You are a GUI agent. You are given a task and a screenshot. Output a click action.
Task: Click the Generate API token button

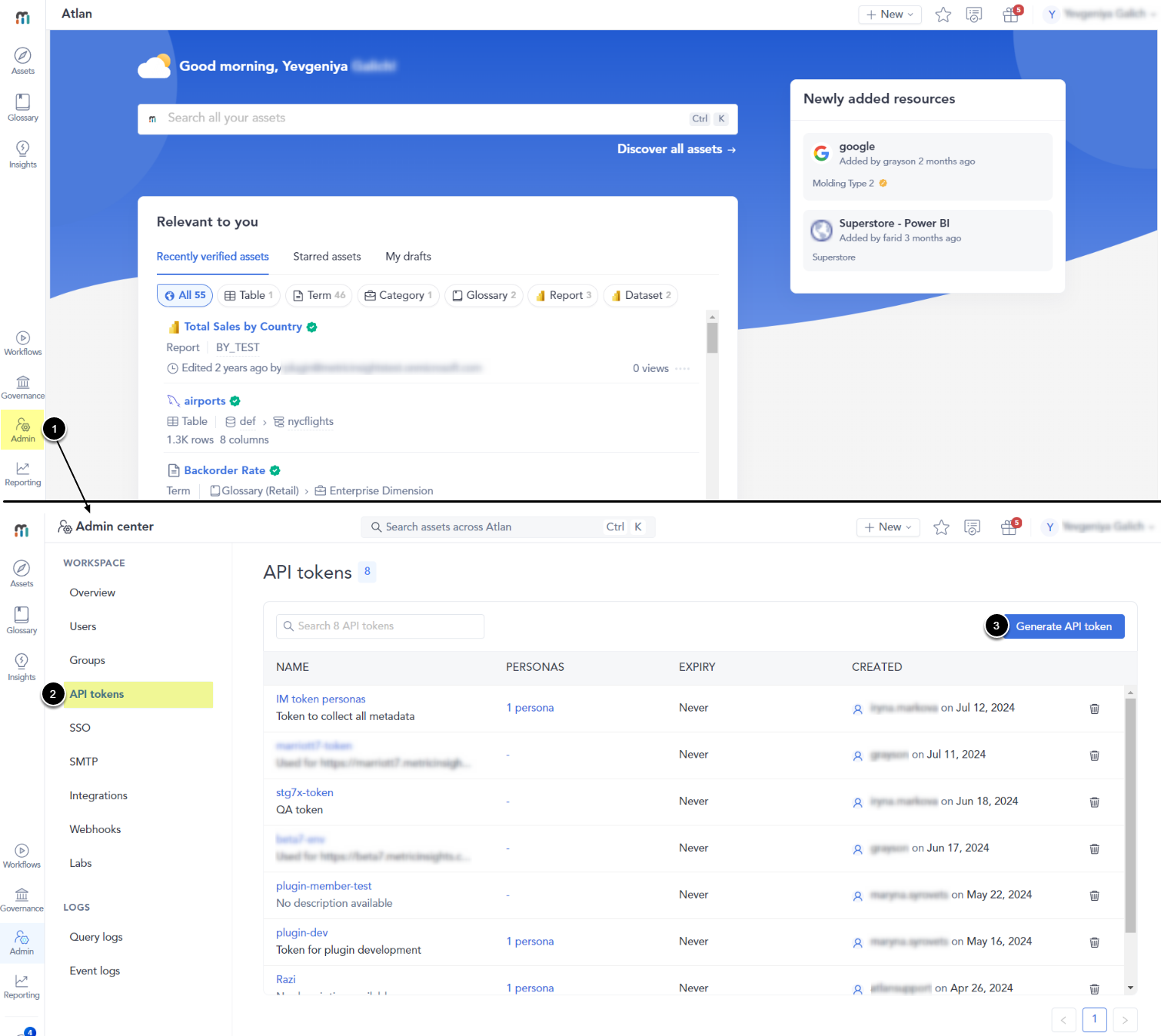pos(1063,626)
